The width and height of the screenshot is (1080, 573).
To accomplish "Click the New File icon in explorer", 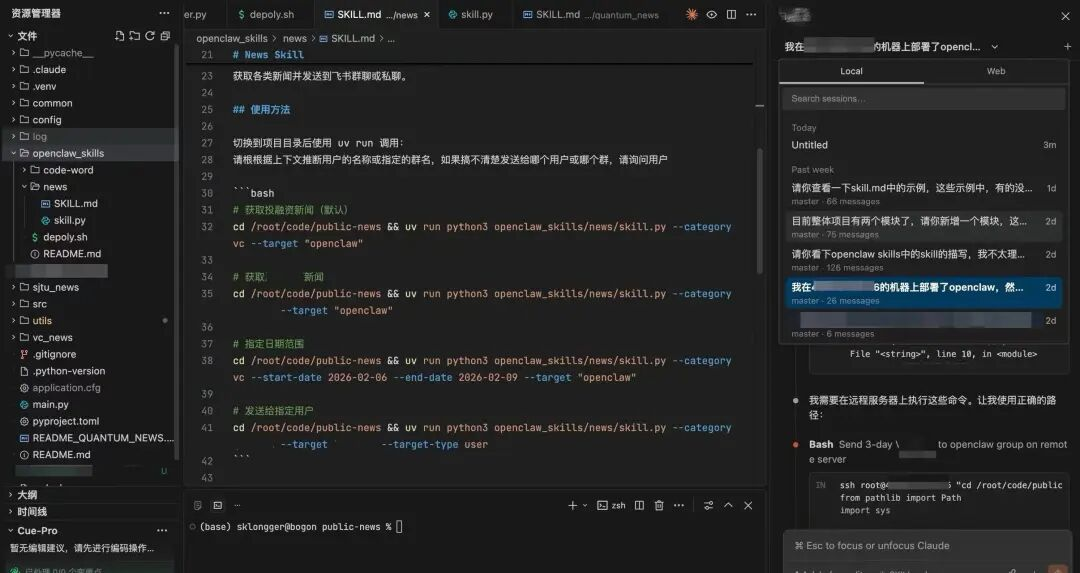I will click(x=120, y=36).
